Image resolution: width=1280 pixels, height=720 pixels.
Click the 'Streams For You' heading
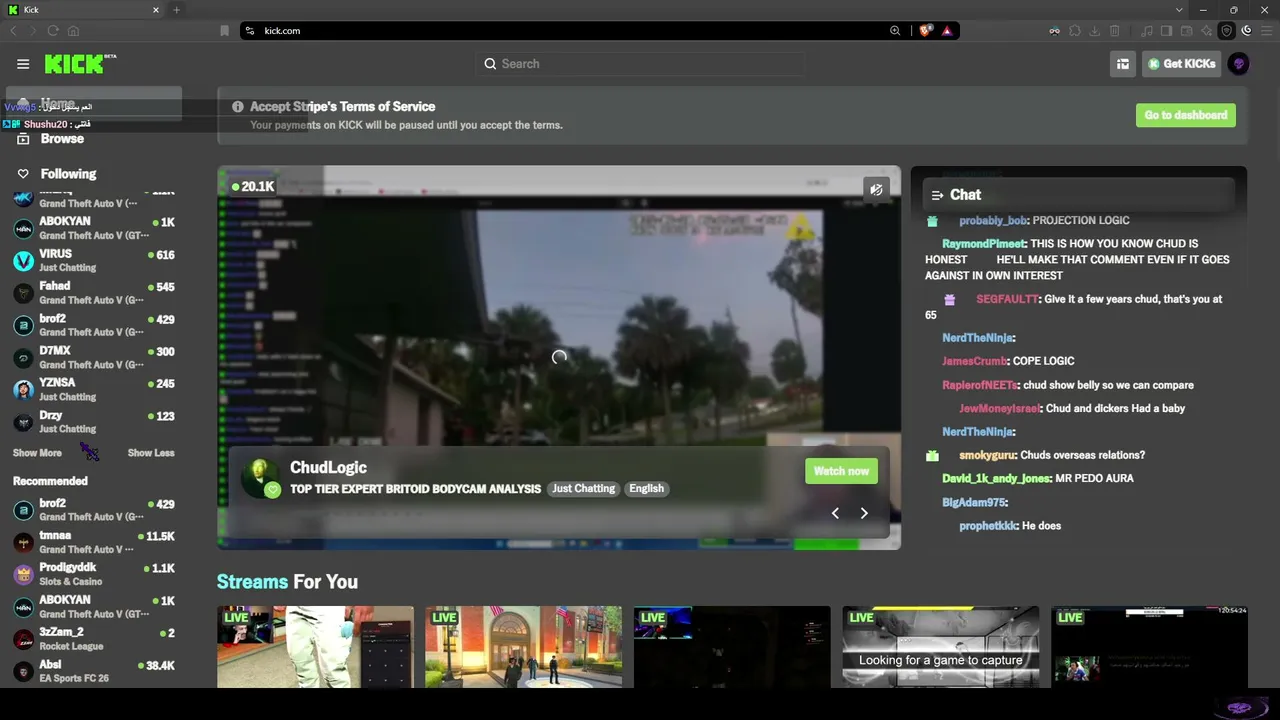(x=287, y=582)
